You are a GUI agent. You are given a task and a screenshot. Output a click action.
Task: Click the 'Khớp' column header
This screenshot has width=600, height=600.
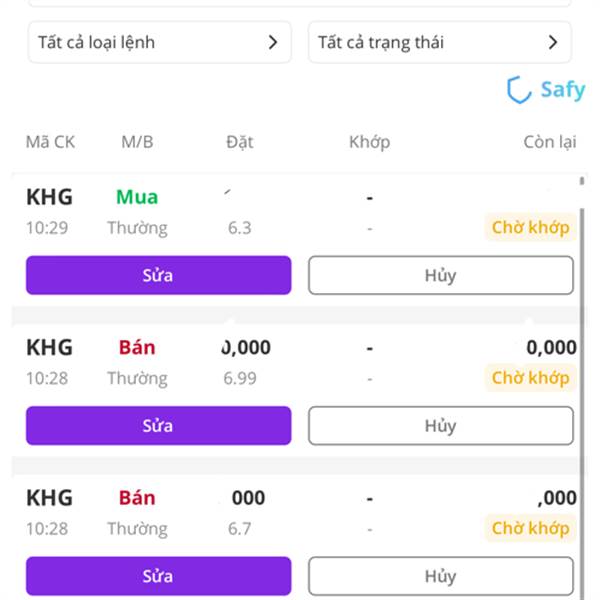(x=370, y=142)
